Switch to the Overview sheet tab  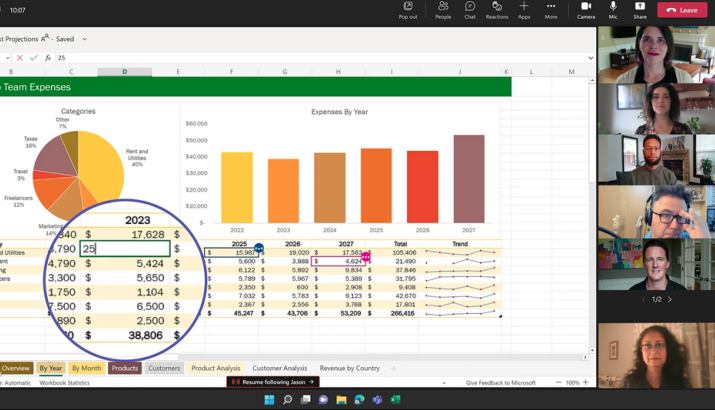tap(16, 368)
